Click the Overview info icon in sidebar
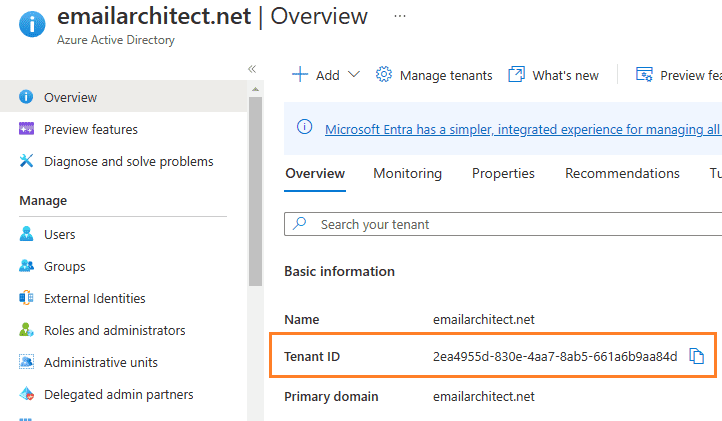 (26, 97)
